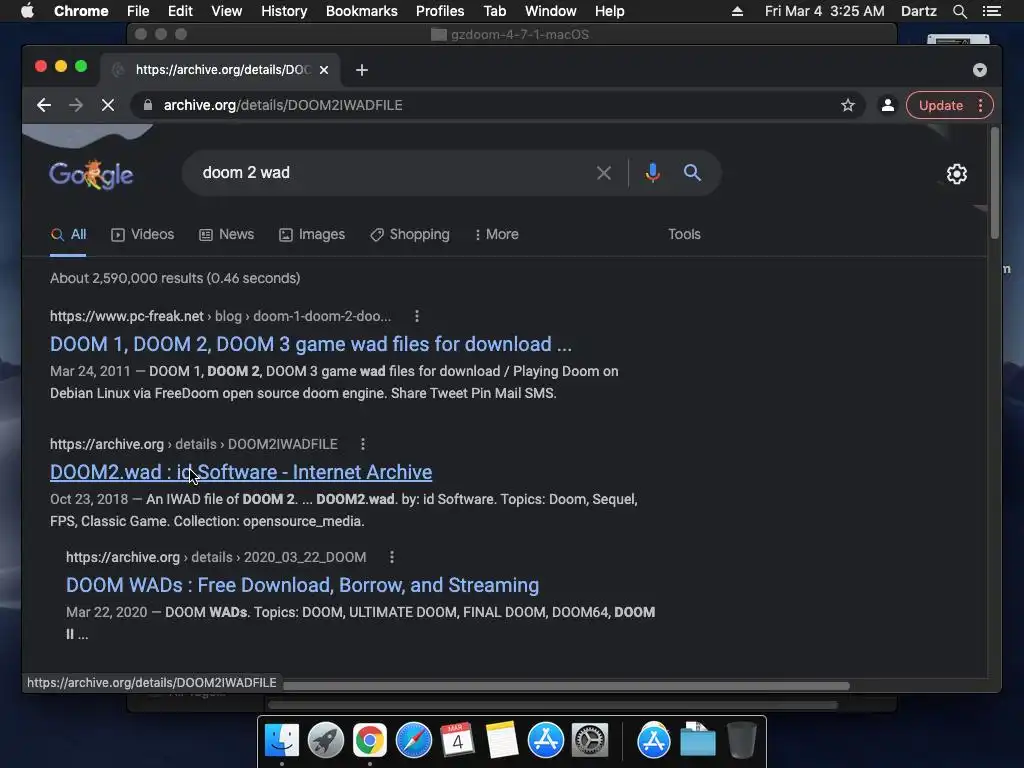Open options menu for 2020_03_22_DOOM result
Viewport: 1024px width, 768px height.
click(x=392, y=557)
